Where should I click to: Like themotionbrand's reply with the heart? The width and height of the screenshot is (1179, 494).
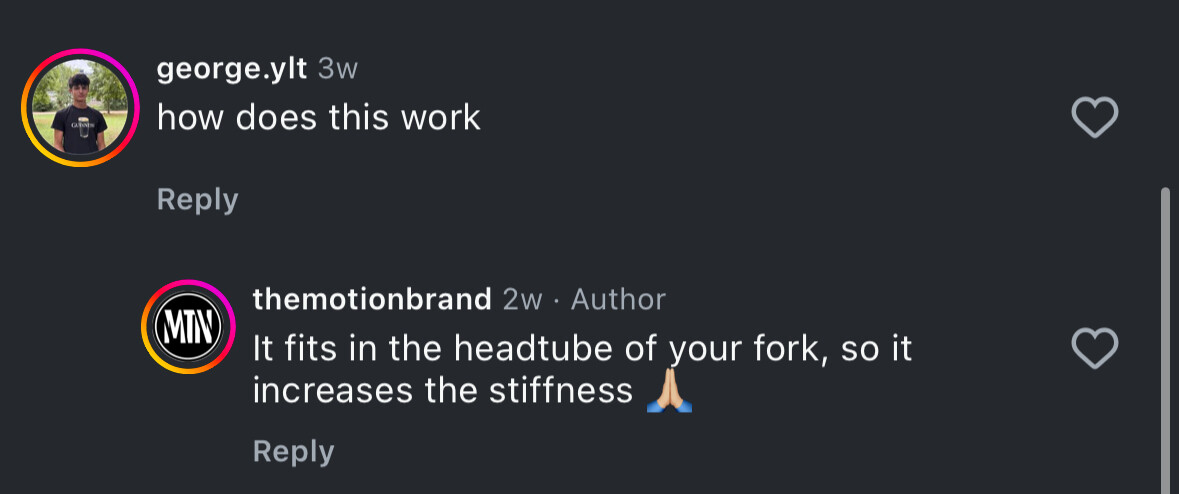click(1094, 349)
